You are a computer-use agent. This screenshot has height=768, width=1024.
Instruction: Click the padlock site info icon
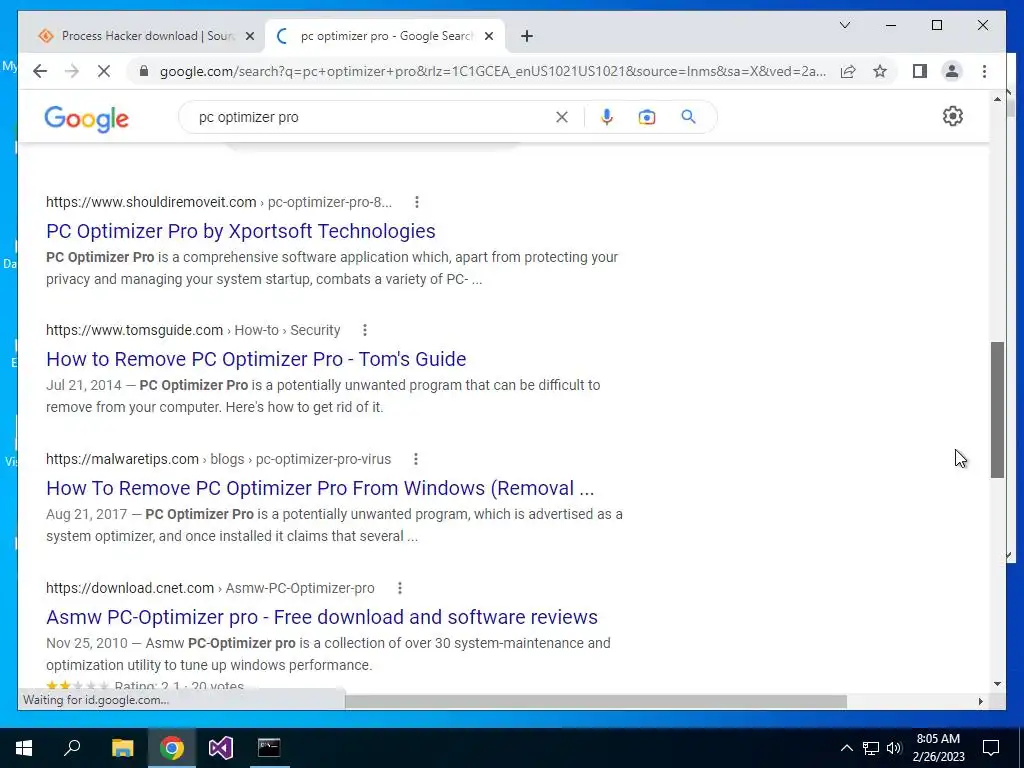pos(144,71)
